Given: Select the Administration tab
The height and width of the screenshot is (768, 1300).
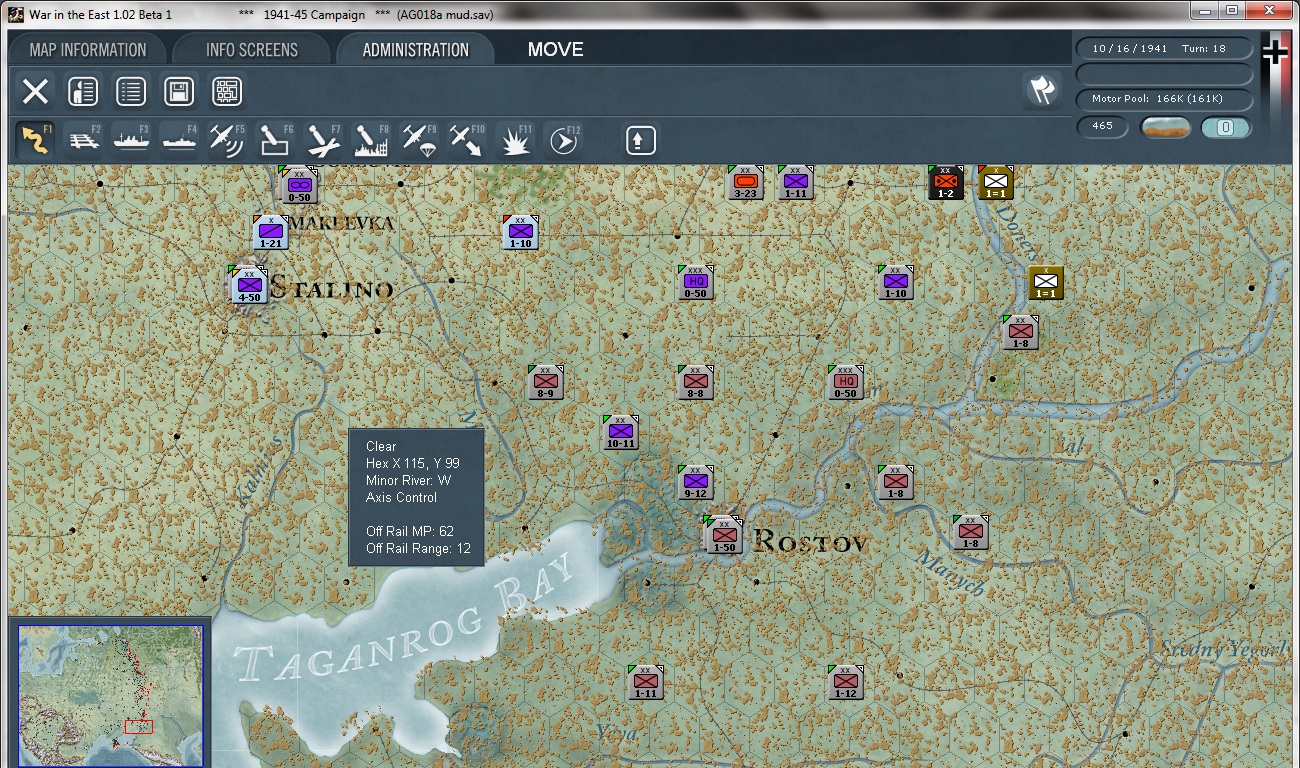Looking at the screenshot, I should (415, 50).
